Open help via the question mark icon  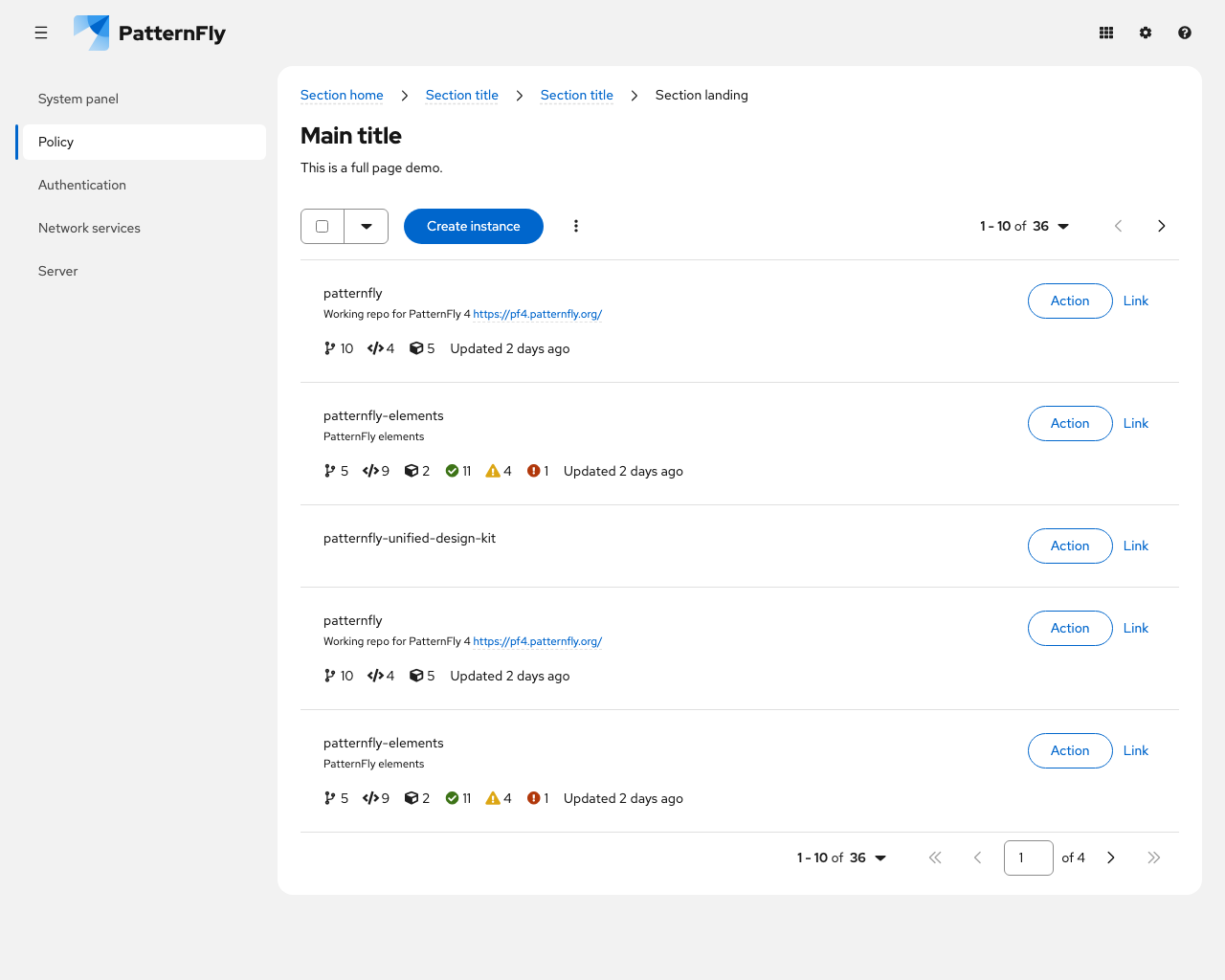coord(1185,33)
